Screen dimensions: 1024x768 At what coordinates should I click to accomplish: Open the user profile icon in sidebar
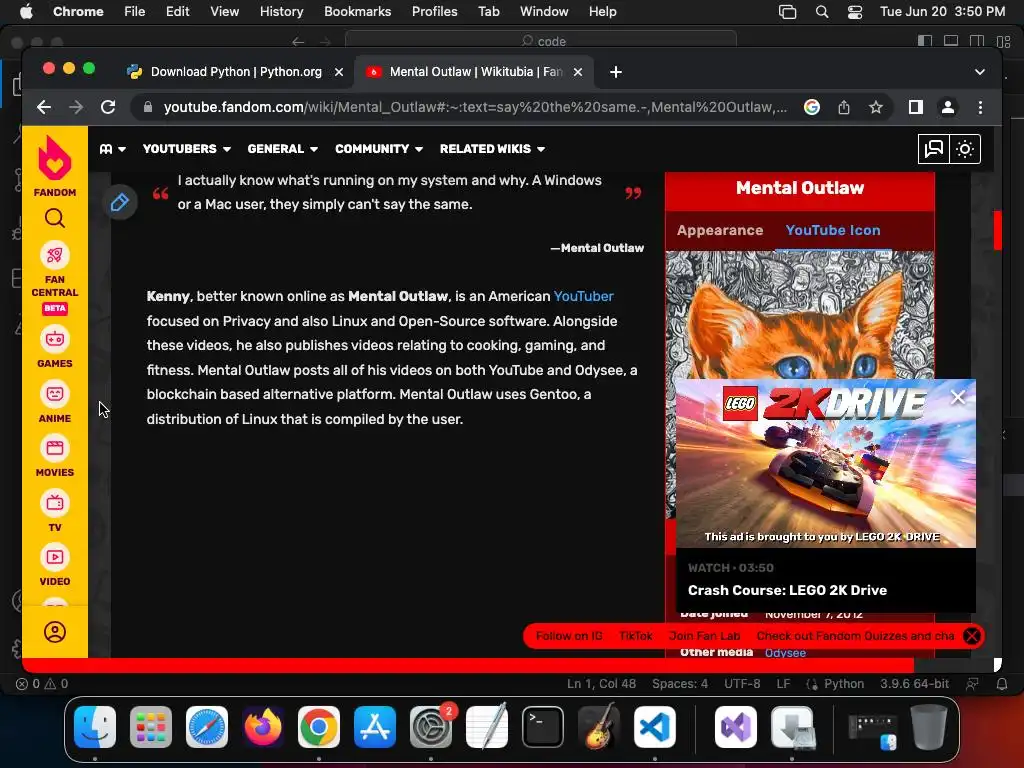[55, 632]
